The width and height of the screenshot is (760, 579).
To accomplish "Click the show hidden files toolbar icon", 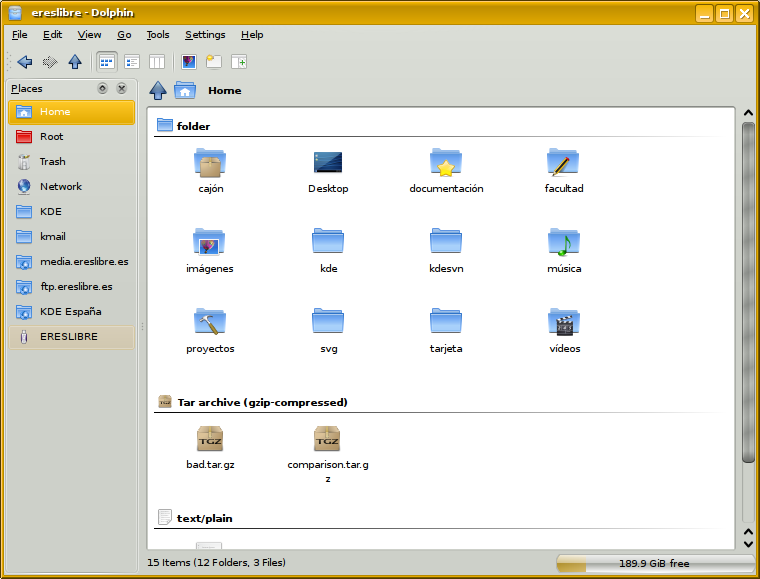I will pyautogui.click(x=214, y=62).
